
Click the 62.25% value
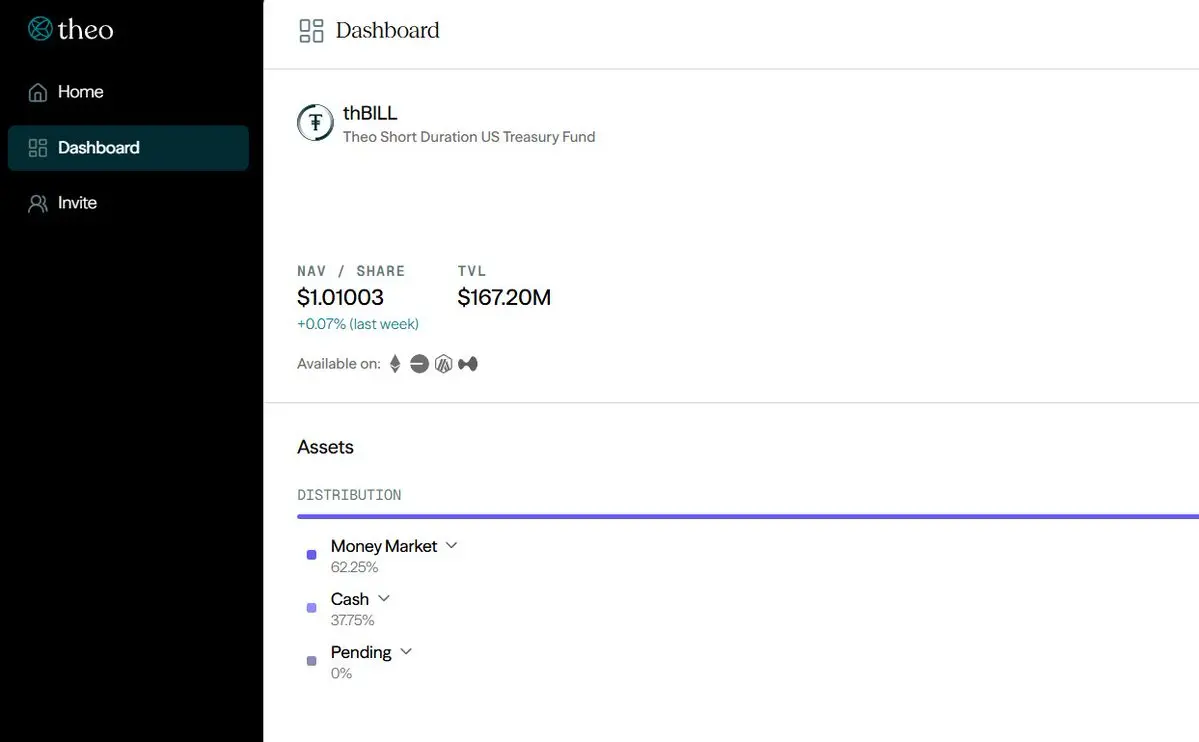pos(355,568)
